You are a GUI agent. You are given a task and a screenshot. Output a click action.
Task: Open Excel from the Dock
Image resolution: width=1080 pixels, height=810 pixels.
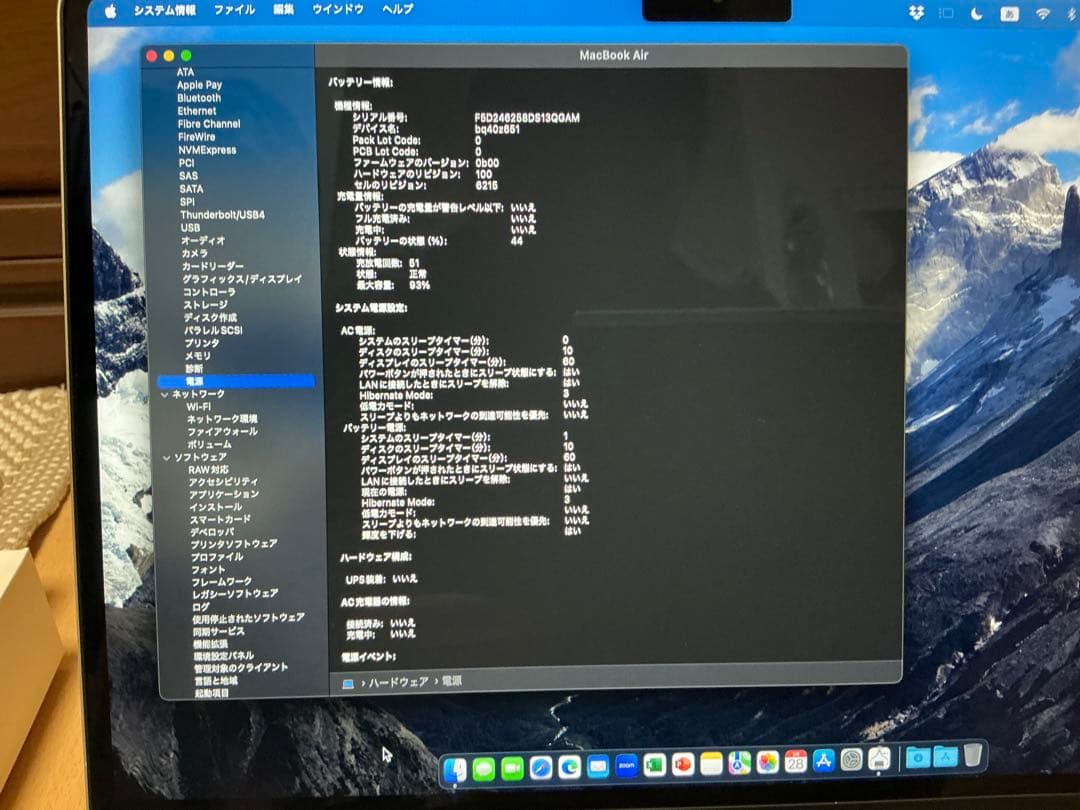coord(654,764)
